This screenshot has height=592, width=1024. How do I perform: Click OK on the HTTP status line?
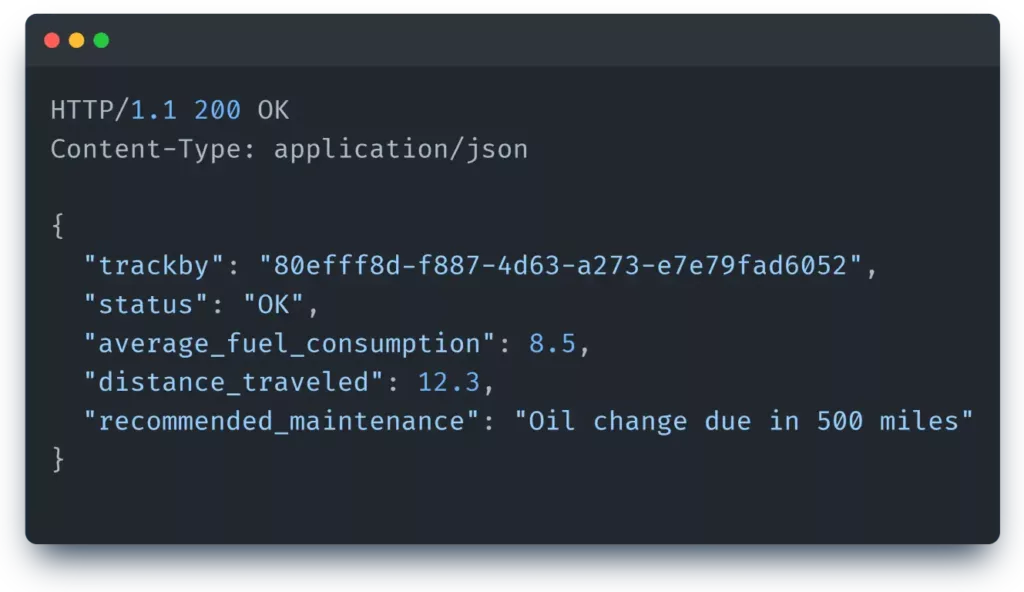[273, 110]
